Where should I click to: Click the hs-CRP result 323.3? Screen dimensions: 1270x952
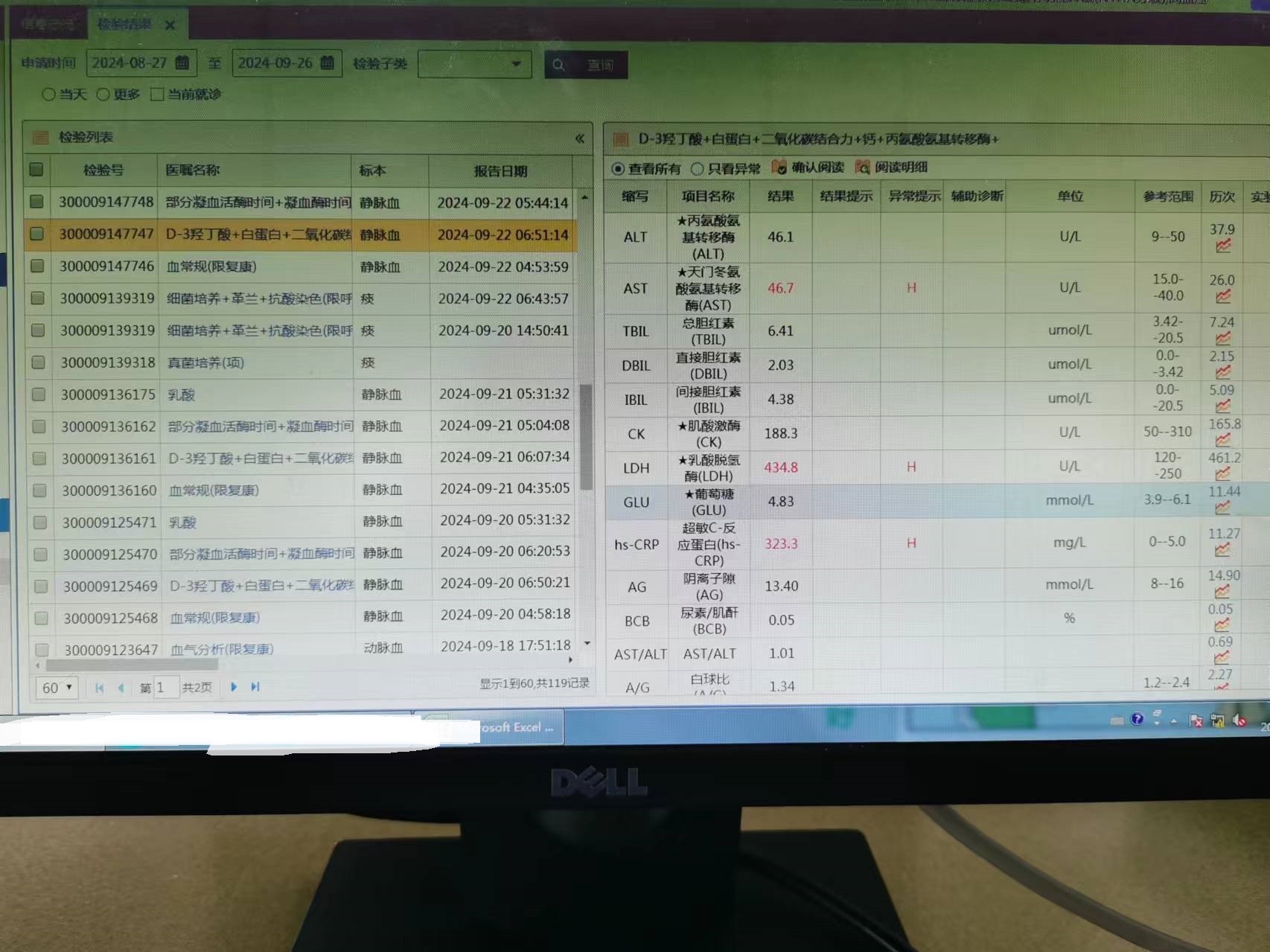781,544
